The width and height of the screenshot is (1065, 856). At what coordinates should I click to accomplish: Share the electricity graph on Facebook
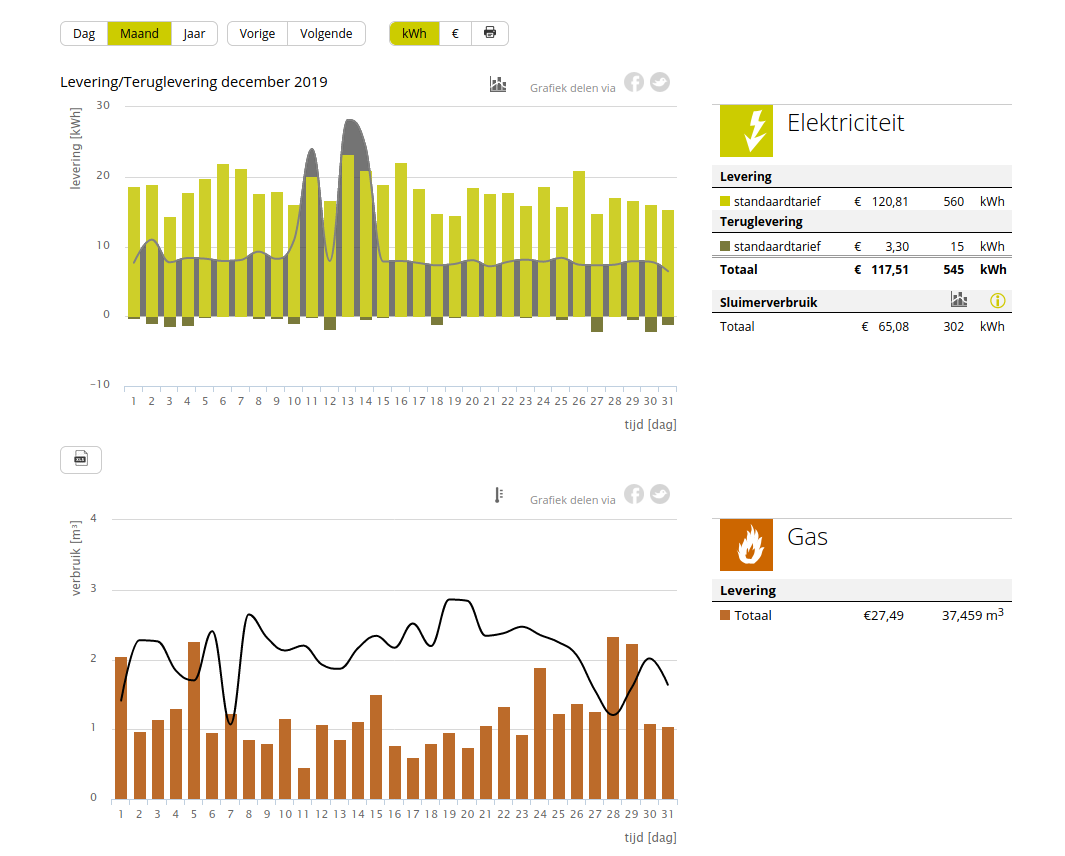tap(634, 83)
